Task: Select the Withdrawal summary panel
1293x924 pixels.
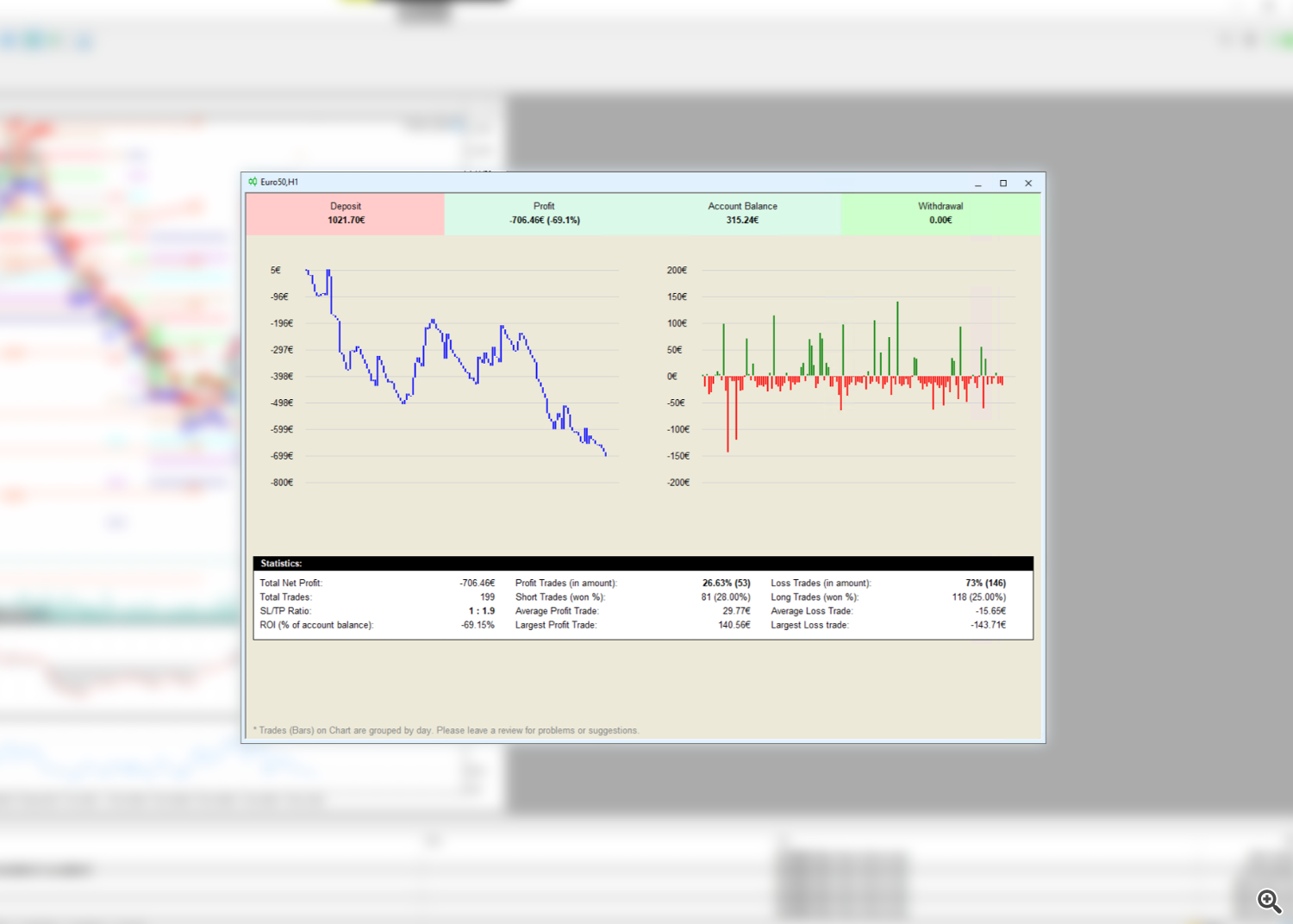Action: (940, 213)
